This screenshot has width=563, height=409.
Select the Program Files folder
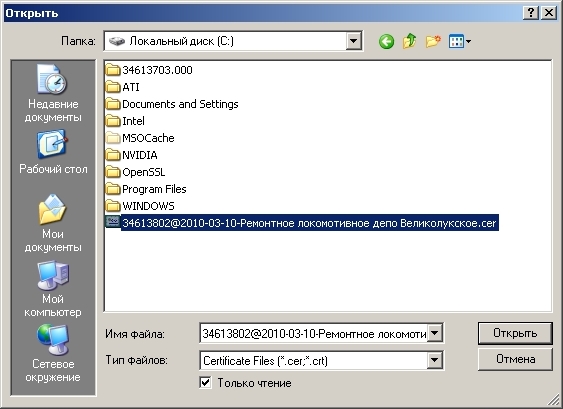pos(146,189)
